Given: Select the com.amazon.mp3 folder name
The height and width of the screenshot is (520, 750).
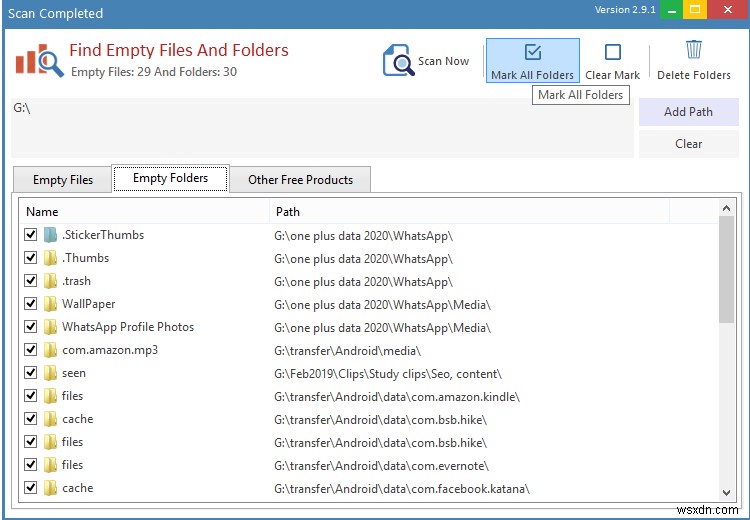Looking at the screenshot, I should point(110,350).
